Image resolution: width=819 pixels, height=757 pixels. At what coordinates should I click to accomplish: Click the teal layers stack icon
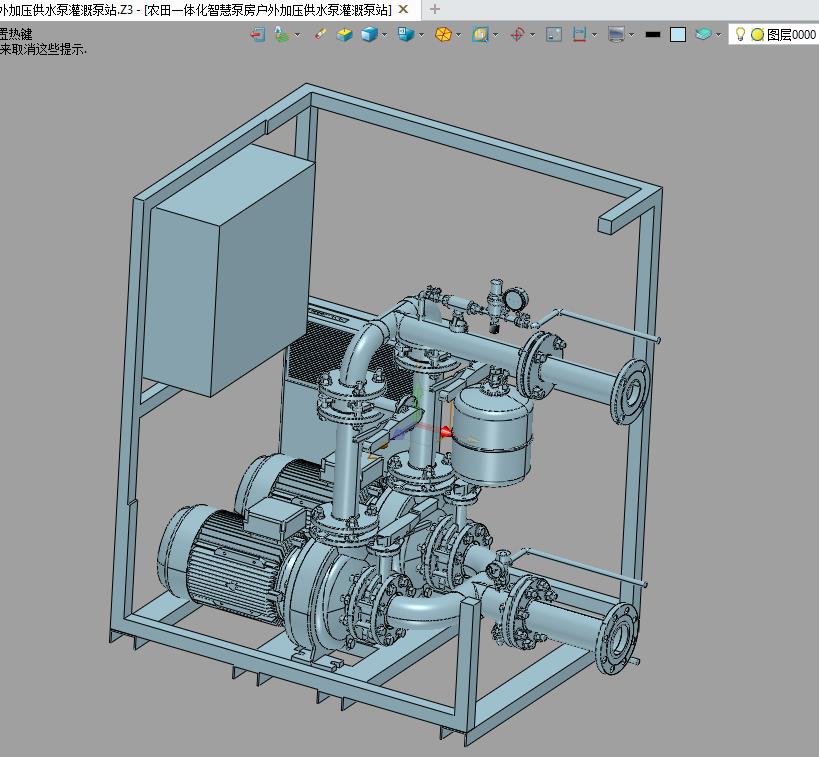pyautogui.click(x=703, y=34)
